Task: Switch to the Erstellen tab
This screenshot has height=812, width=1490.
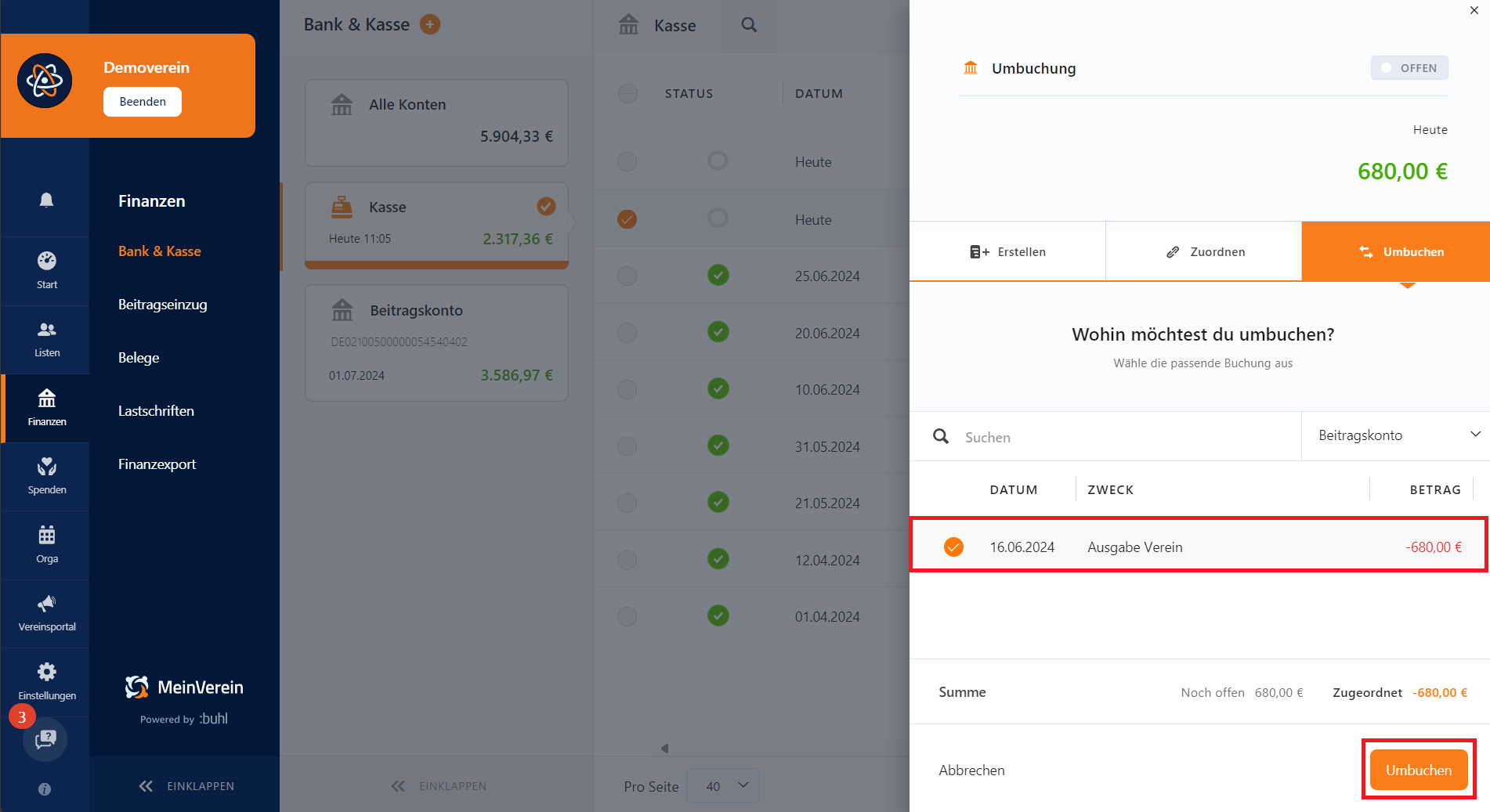Action: coord(1007,251)
